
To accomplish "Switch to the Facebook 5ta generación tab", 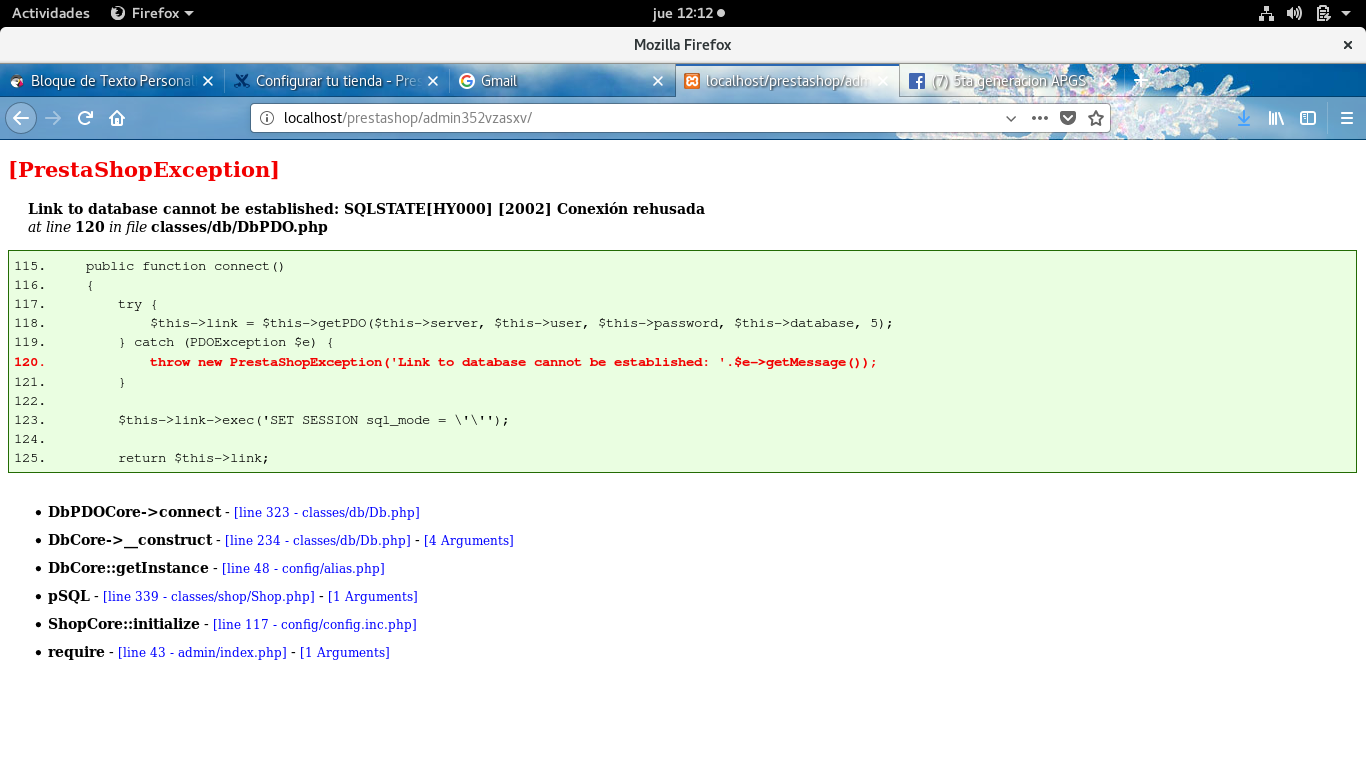I will pyautogui.click(x=1011, y=81).
